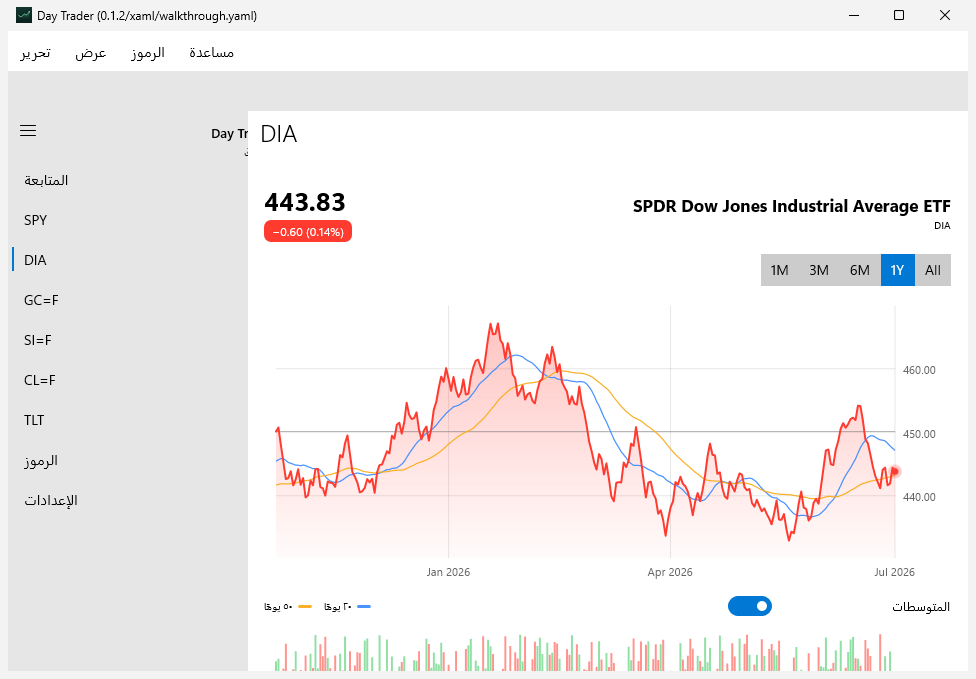Open the عرض menu
Viewport: 976px width, 679px height.
91,53
